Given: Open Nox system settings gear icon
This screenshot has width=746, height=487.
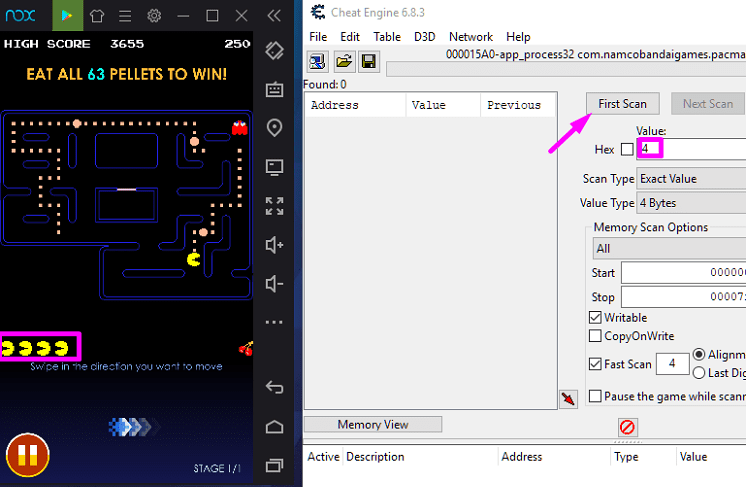Looking at the screenshot, I should tap(154, 16).
